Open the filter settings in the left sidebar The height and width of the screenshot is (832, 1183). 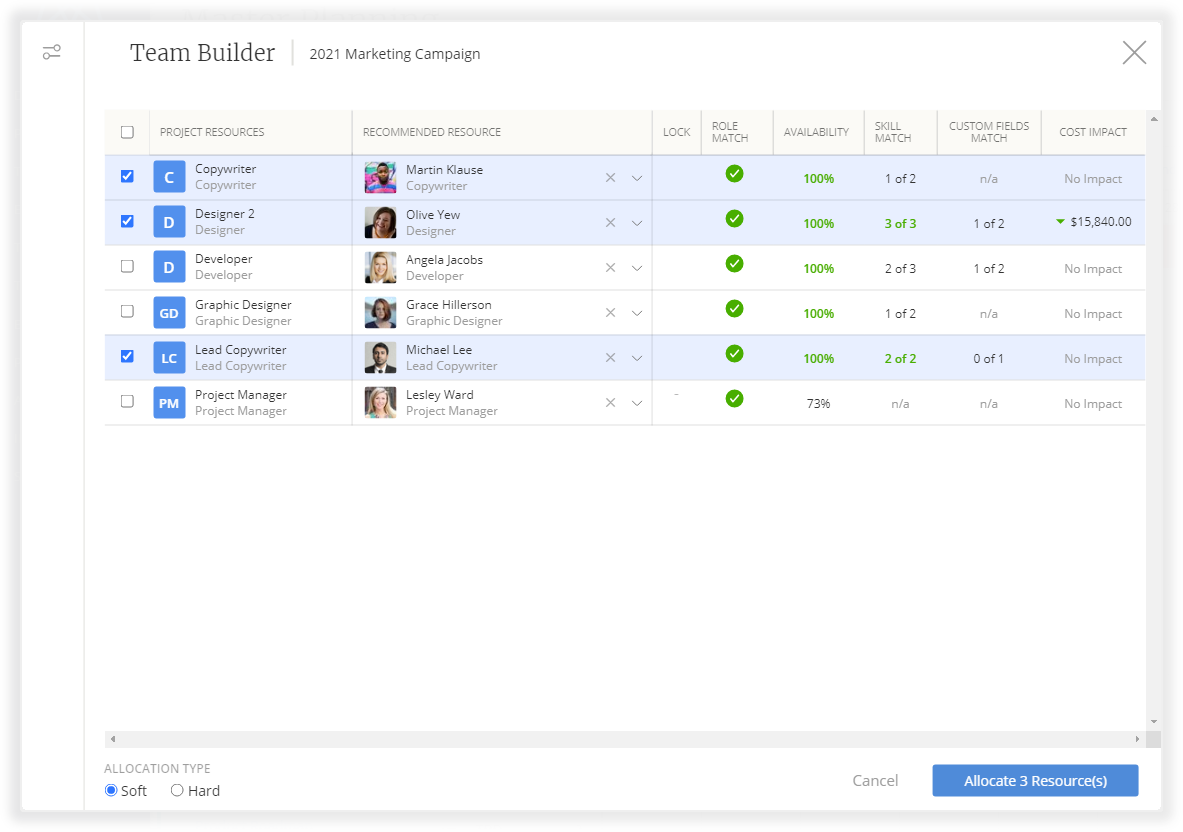[51, 52]
